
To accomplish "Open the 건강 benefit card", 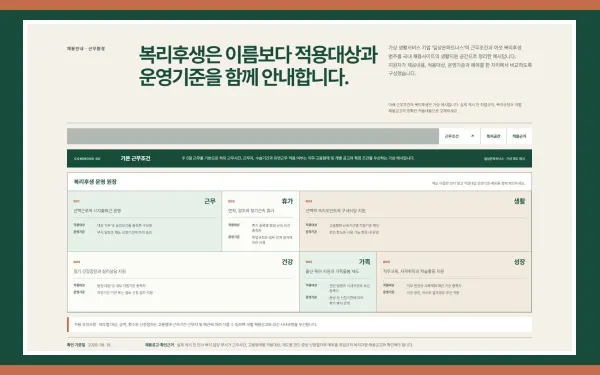I will pos(183,282).
